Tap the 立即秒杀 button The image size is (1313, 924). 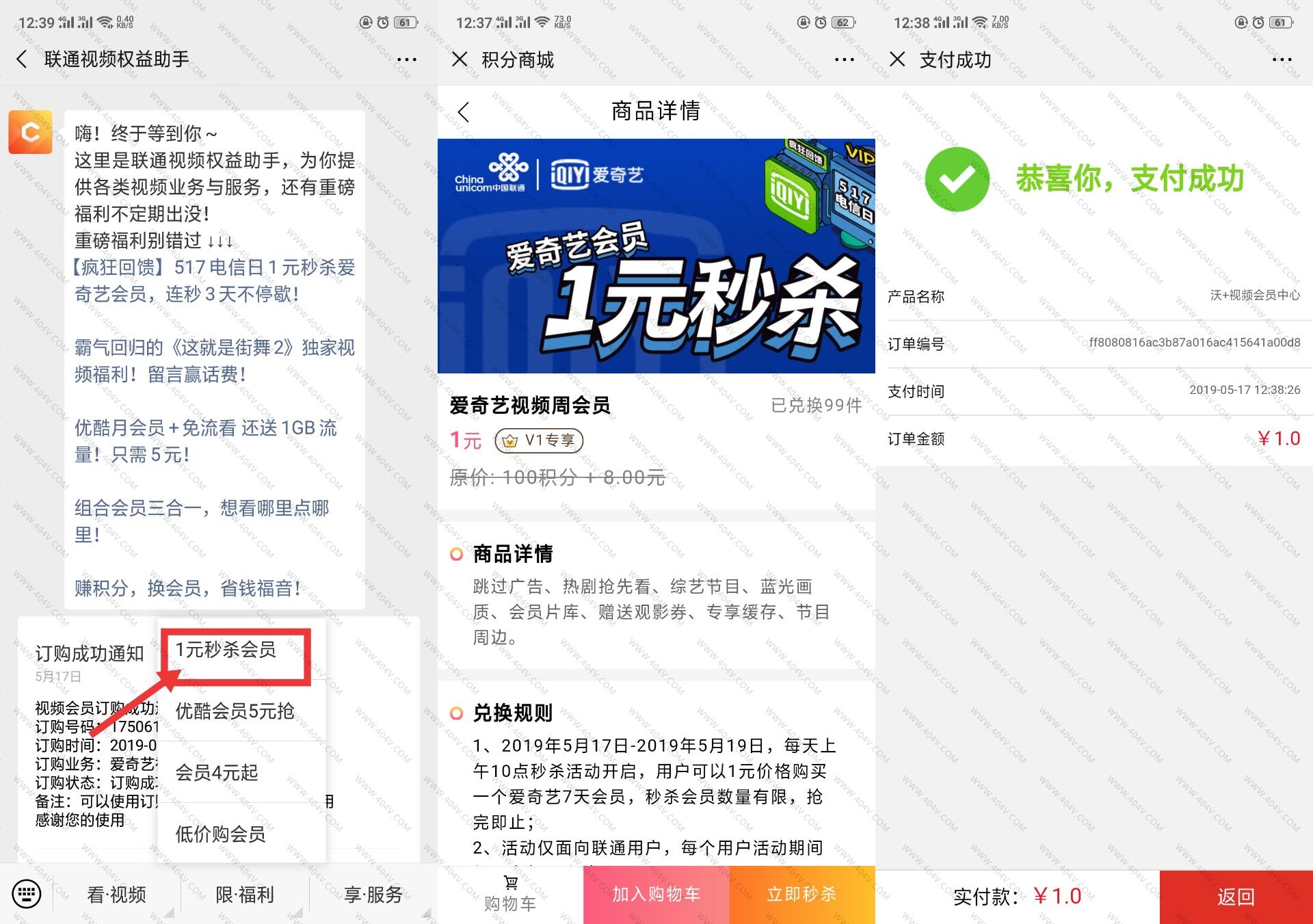pyautogui.click(x=802, y=895)
